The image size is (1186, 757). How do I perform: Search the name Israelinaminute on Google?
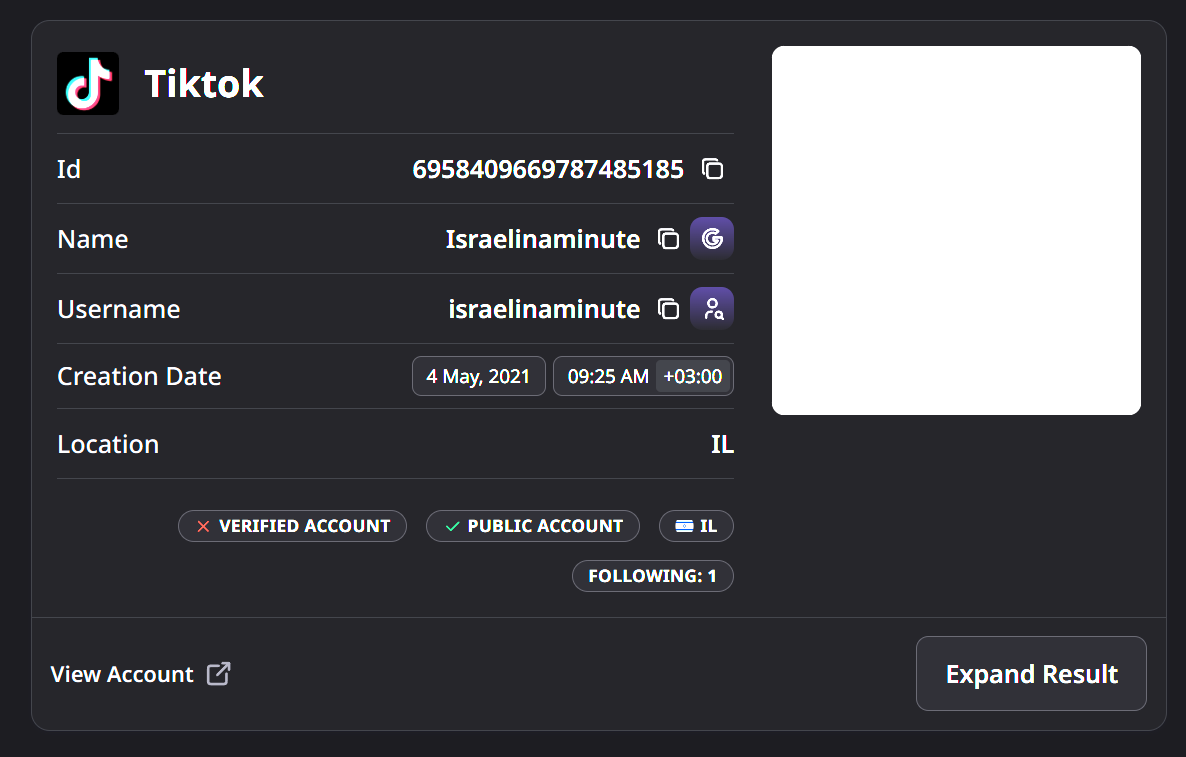(712, 238)
